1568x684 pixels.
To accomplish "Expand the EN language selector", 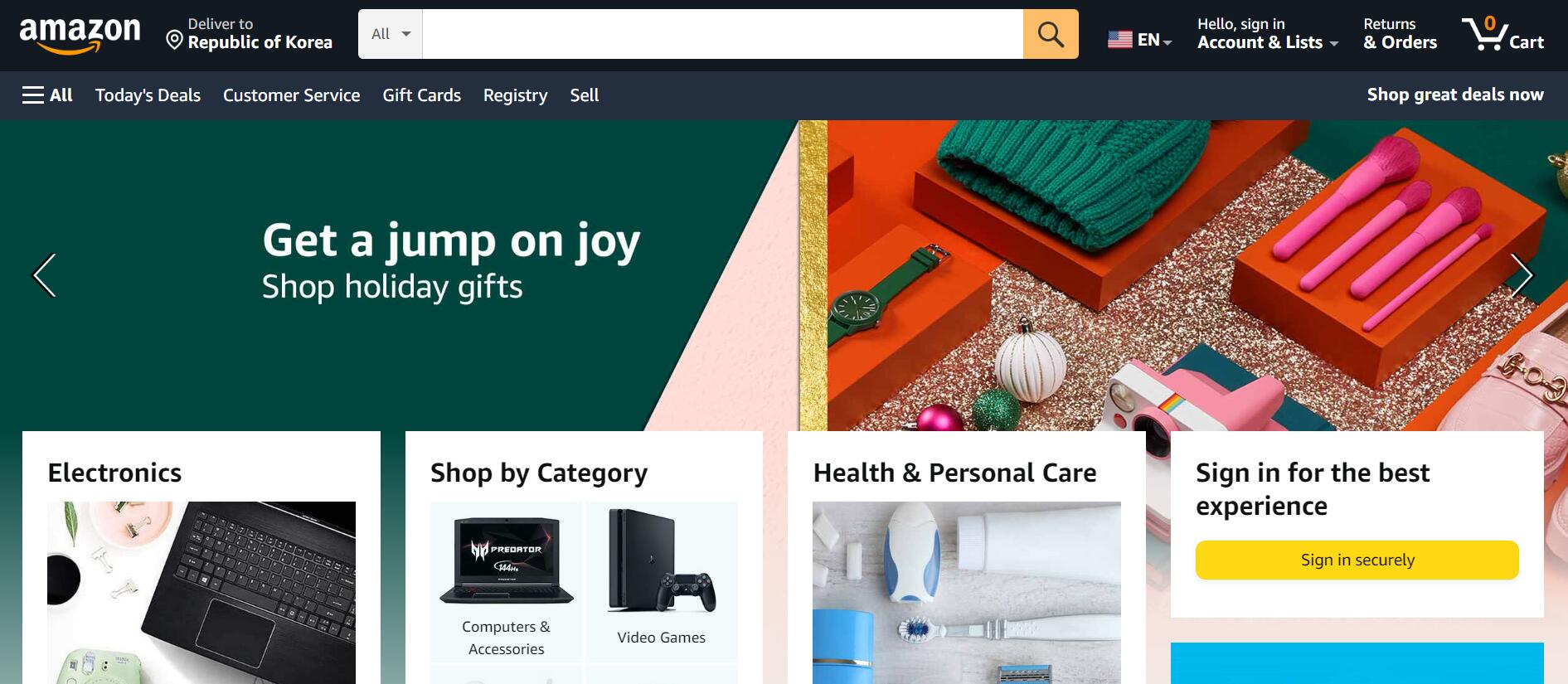I will (x=1154, y=40).
